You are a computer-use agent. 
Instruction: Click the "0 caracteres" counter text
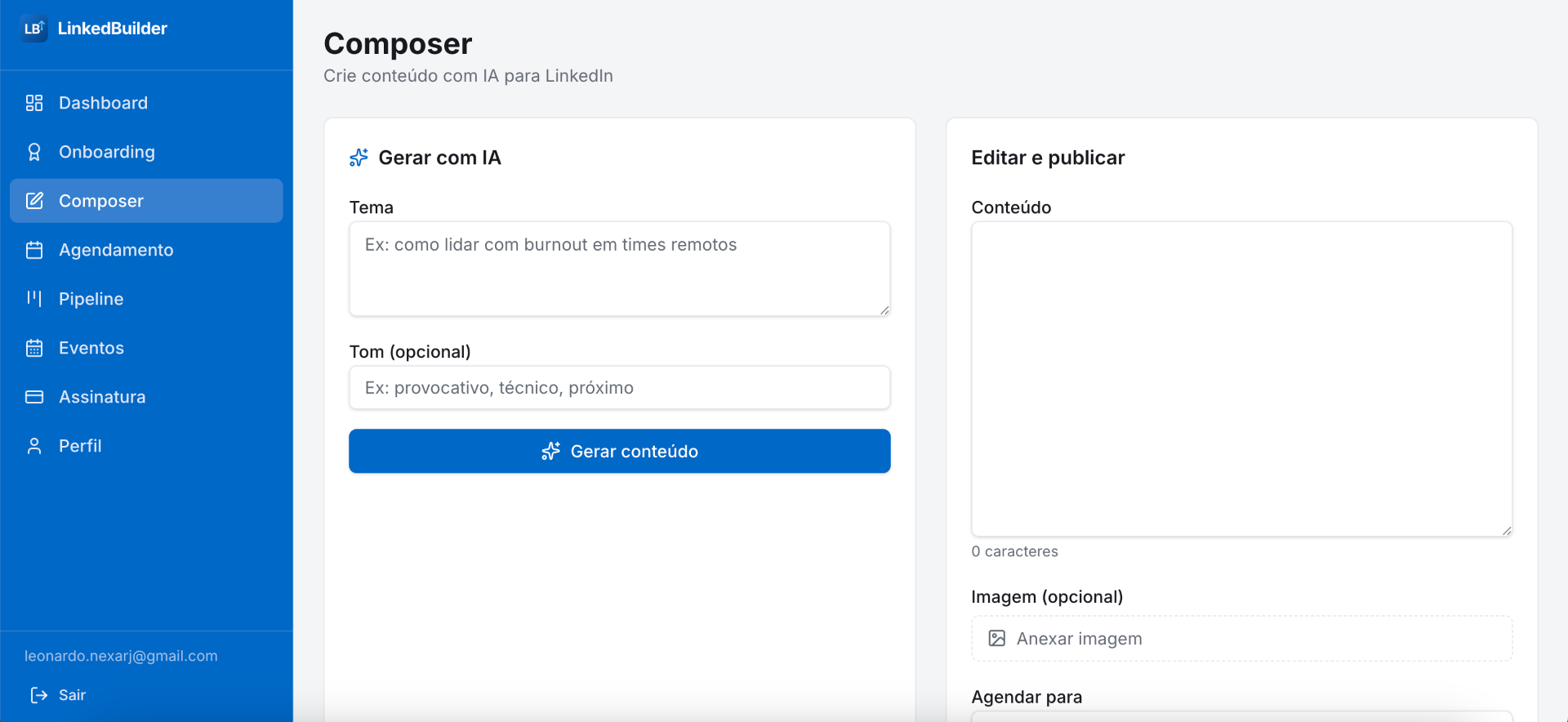(x=1014, y=551)
